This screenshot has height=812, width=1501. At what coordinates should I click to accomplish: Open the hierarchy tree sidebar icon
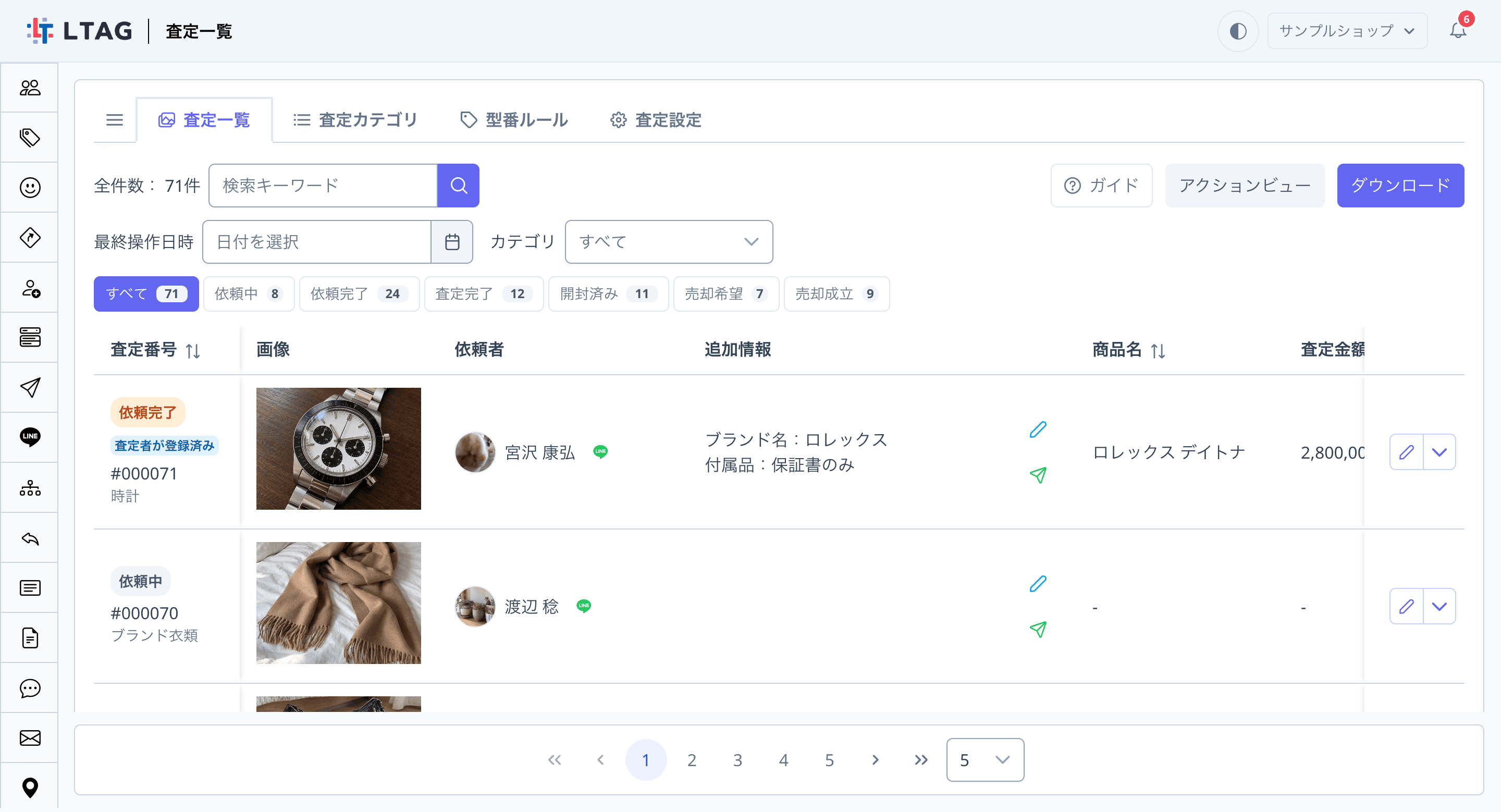tap(30, 487)
